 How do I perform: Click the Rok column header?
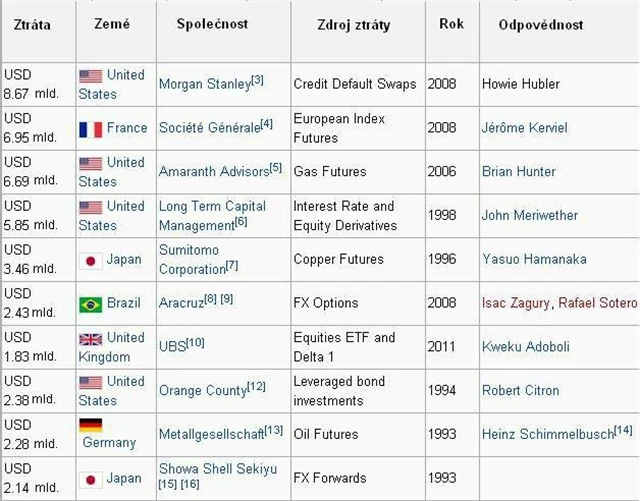point(451,23)
